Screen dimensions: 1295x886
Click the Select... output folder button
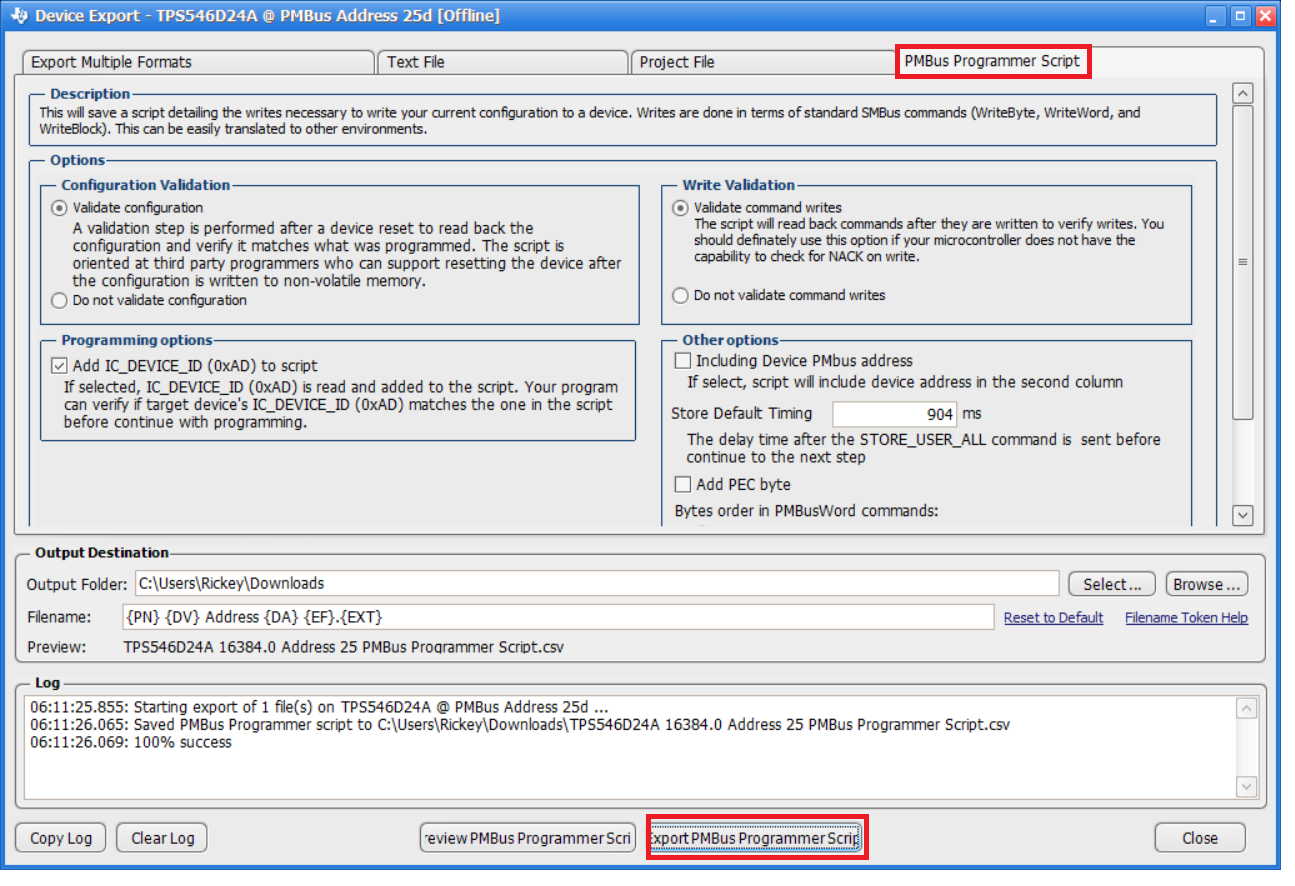click(1112, 584)
